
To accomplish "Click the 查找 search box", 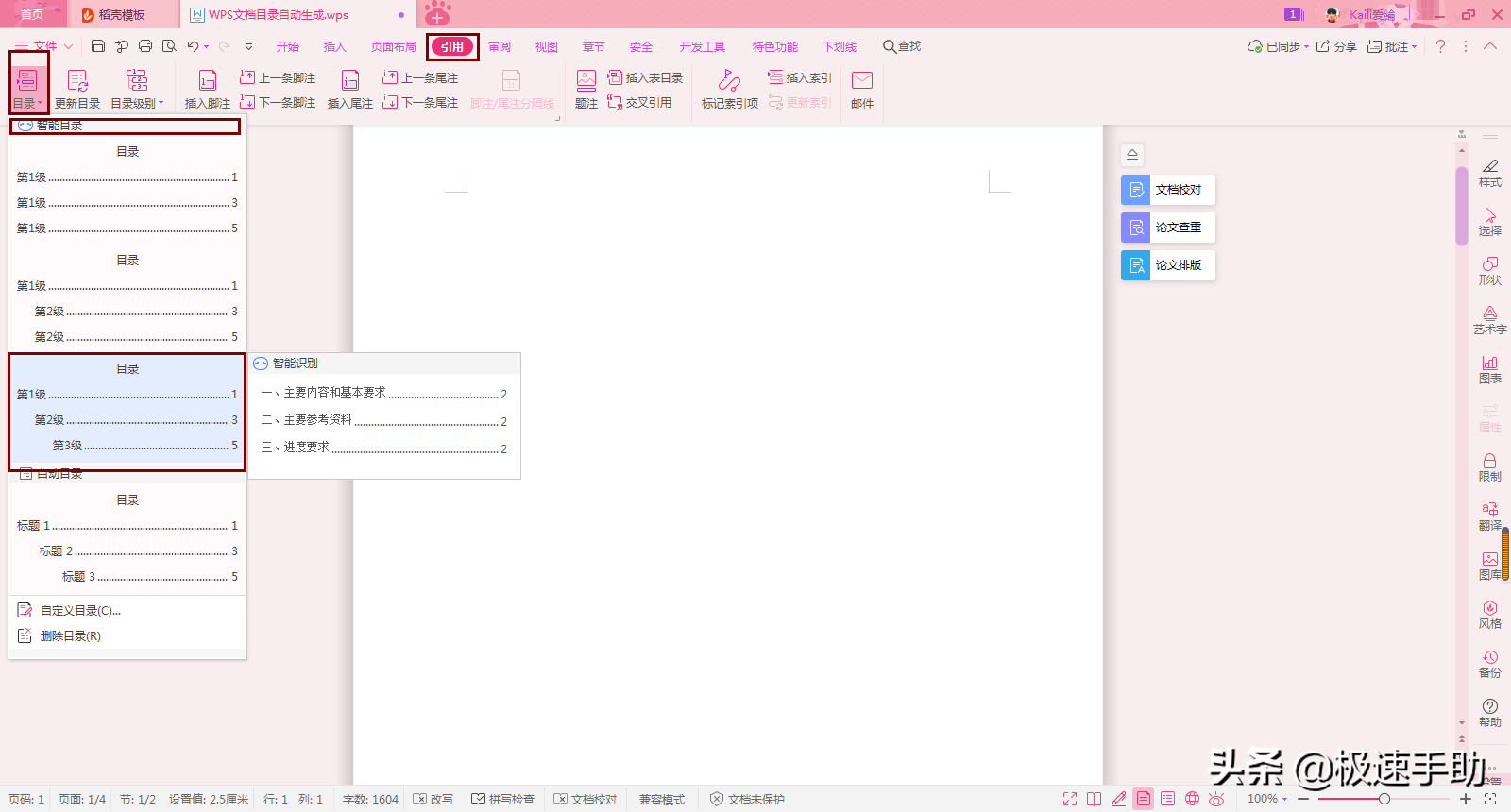I will tap(902, 46).
